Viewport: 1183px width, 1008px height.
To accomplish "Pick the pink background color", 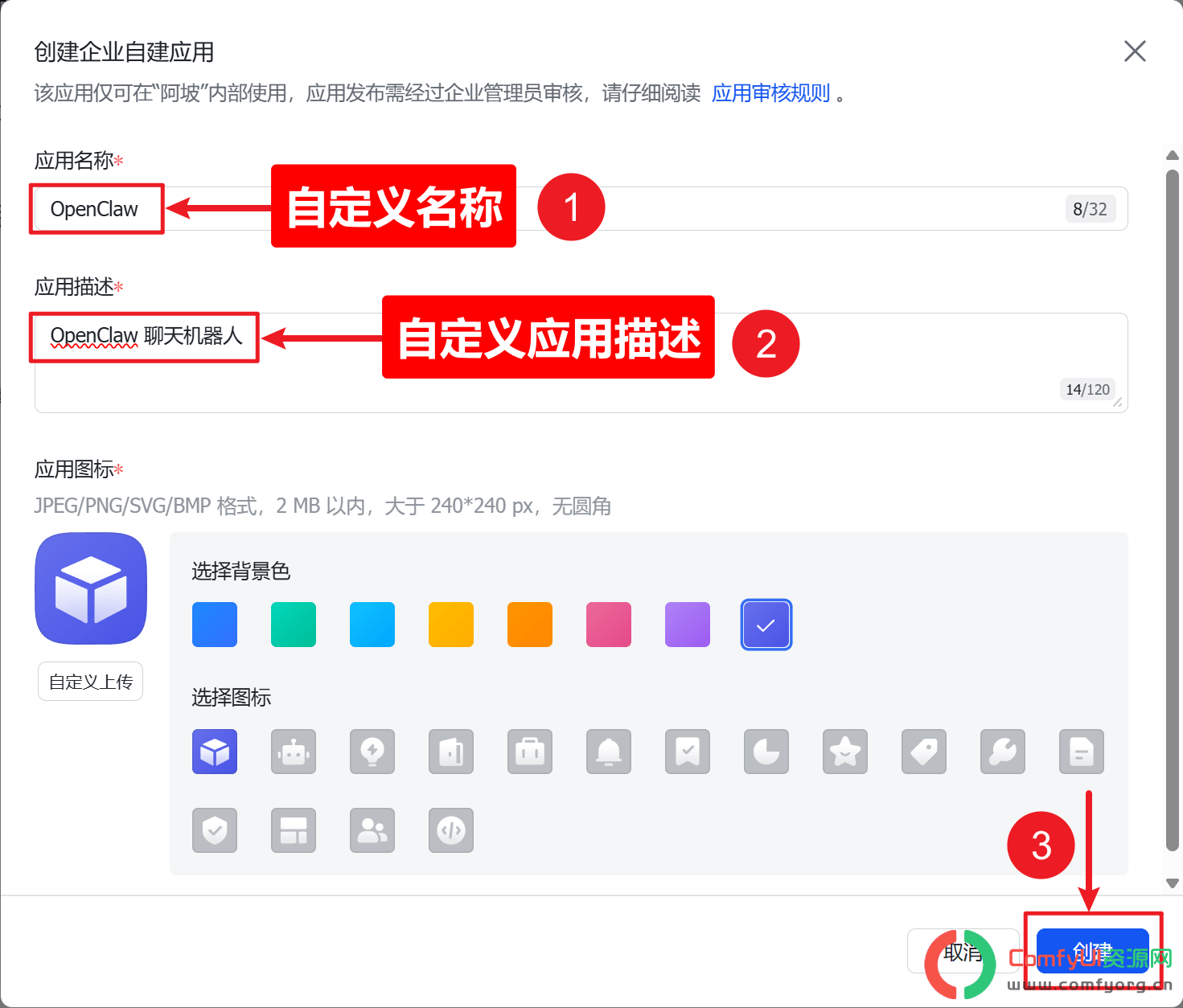I will (609, 625).
